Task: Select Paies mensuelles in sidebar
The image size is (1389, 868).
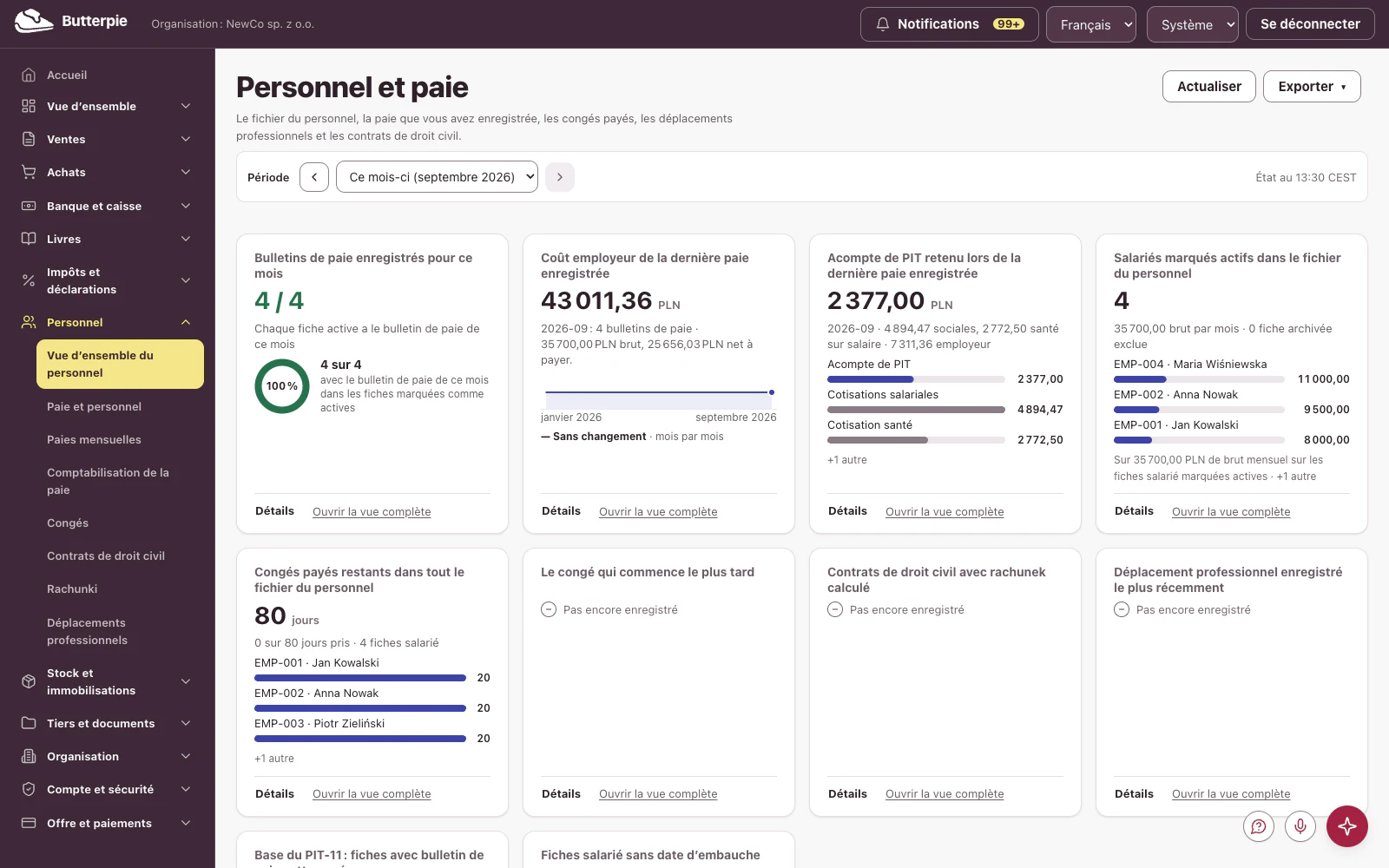Action: tap(94, 439)
